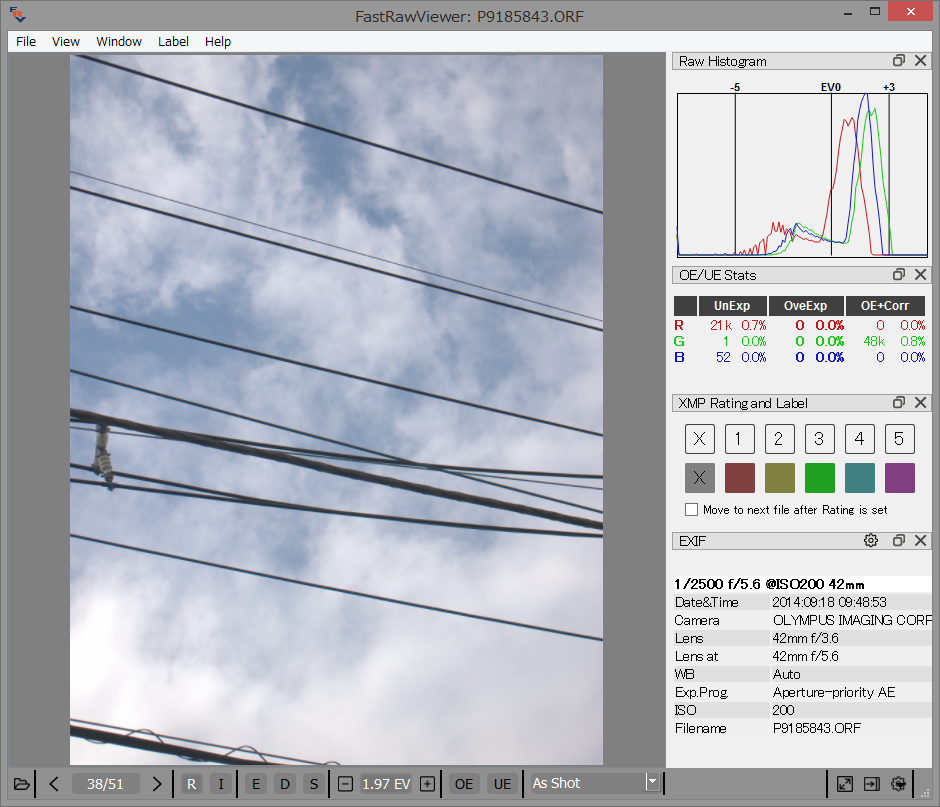
Task: Click the EXIF panel settings gear
Action: tap(870, 540)
